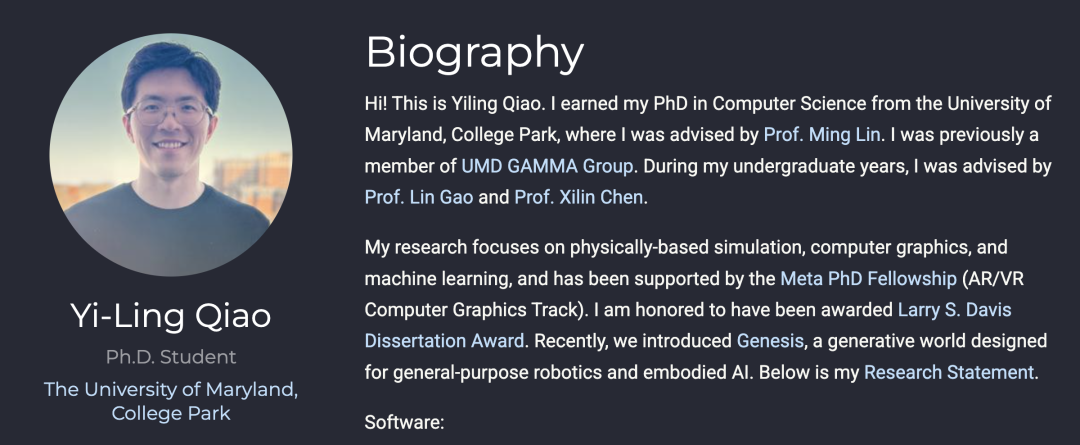This screenshot has height=445, width=1080.
Task: Open Prof. Lin Gao's link
Action: 419,198
